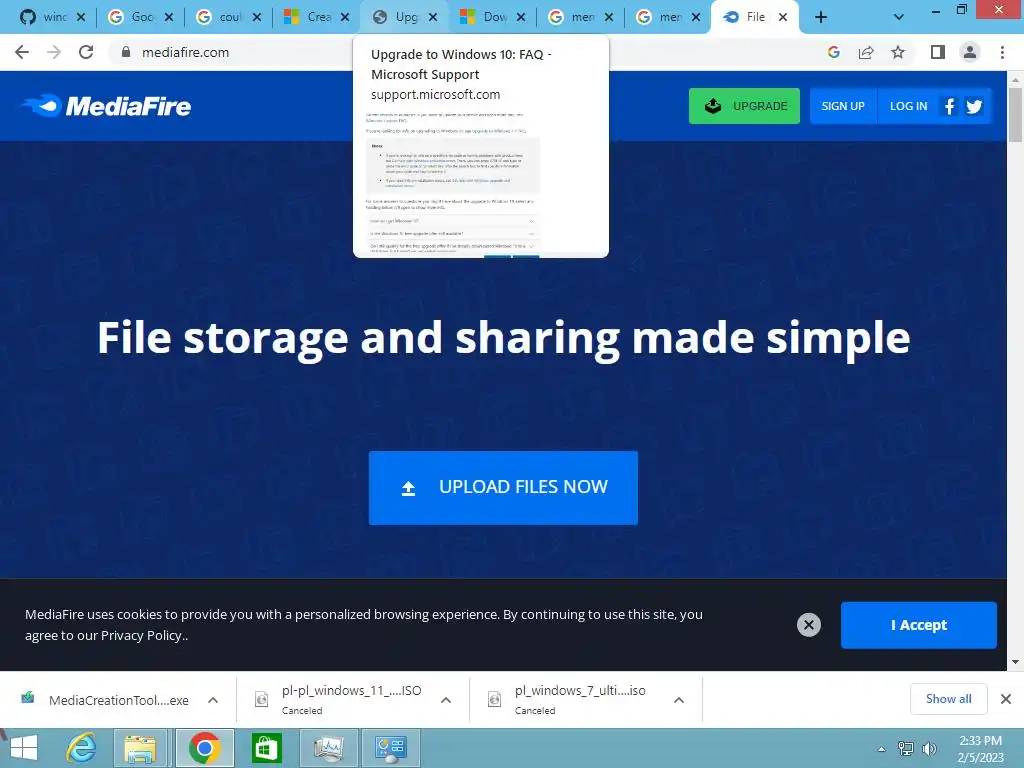Open File Explorer from the taskbar

pyautogui.click(x=140, y=748)
